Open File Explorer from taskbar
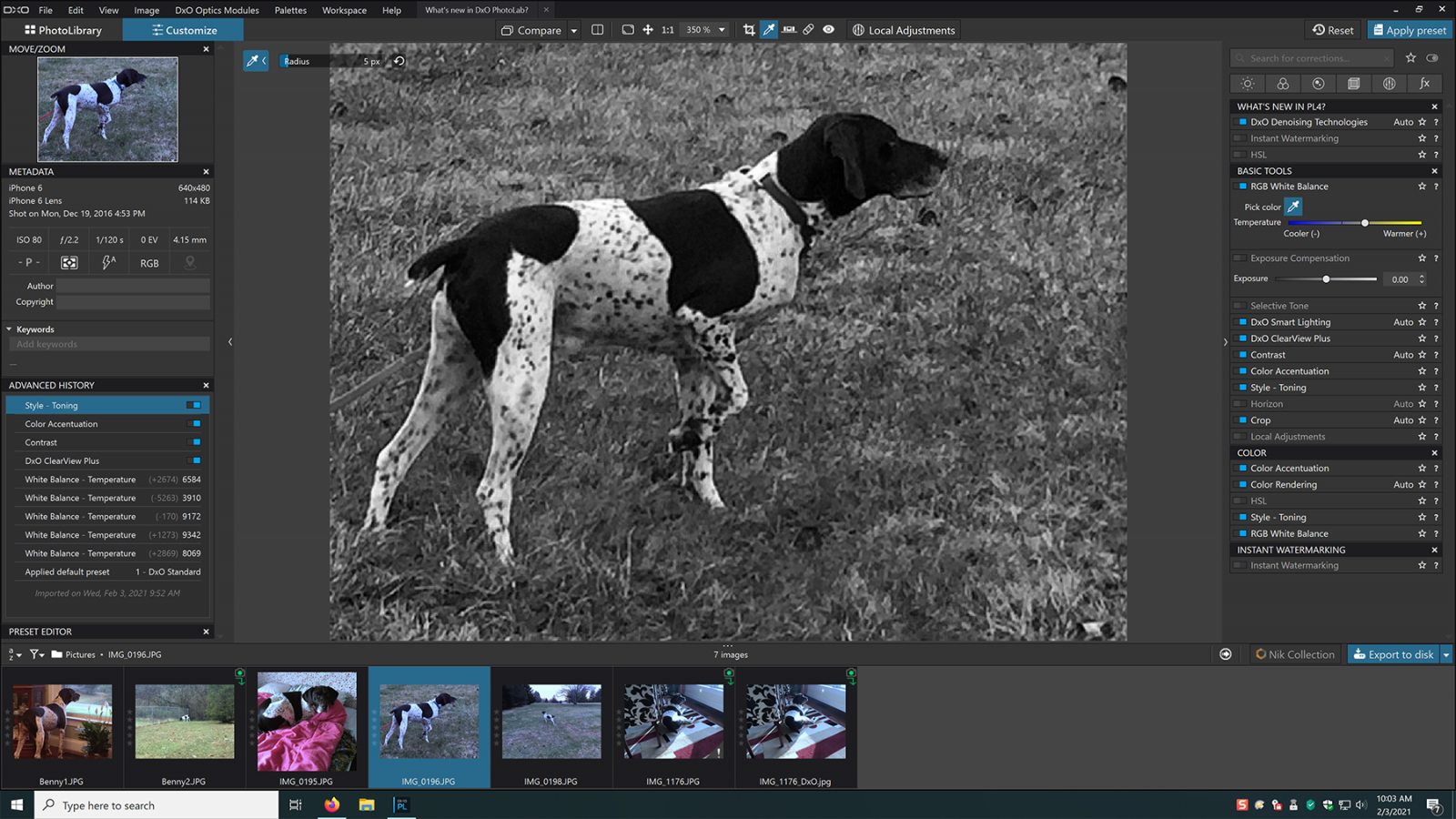The image size is (1456, 819). pyautogui.click(x=367, y=805)
